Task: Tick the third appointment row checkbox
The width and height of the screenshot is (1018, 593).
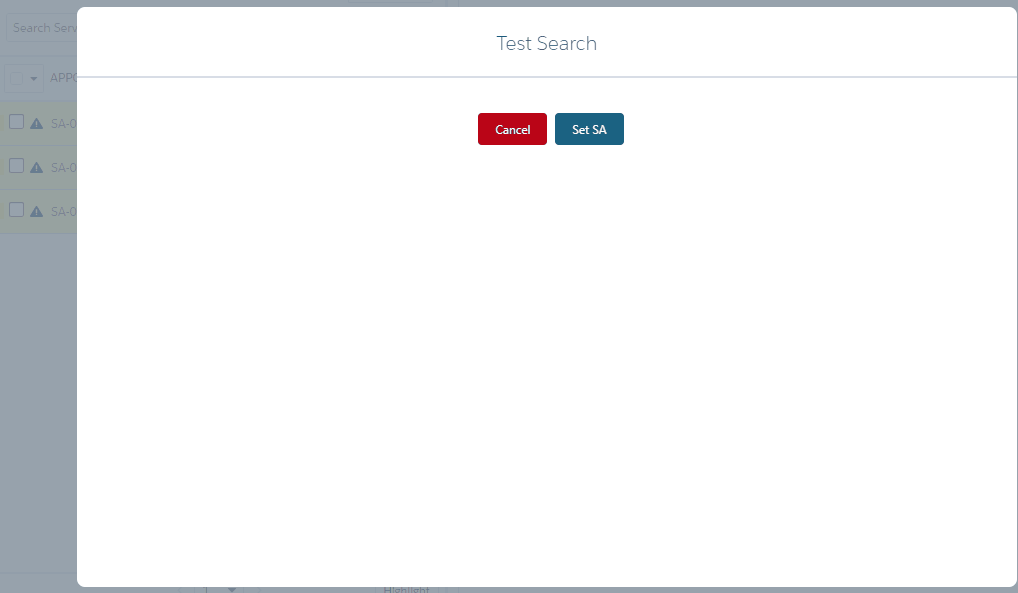Action: 16,210
